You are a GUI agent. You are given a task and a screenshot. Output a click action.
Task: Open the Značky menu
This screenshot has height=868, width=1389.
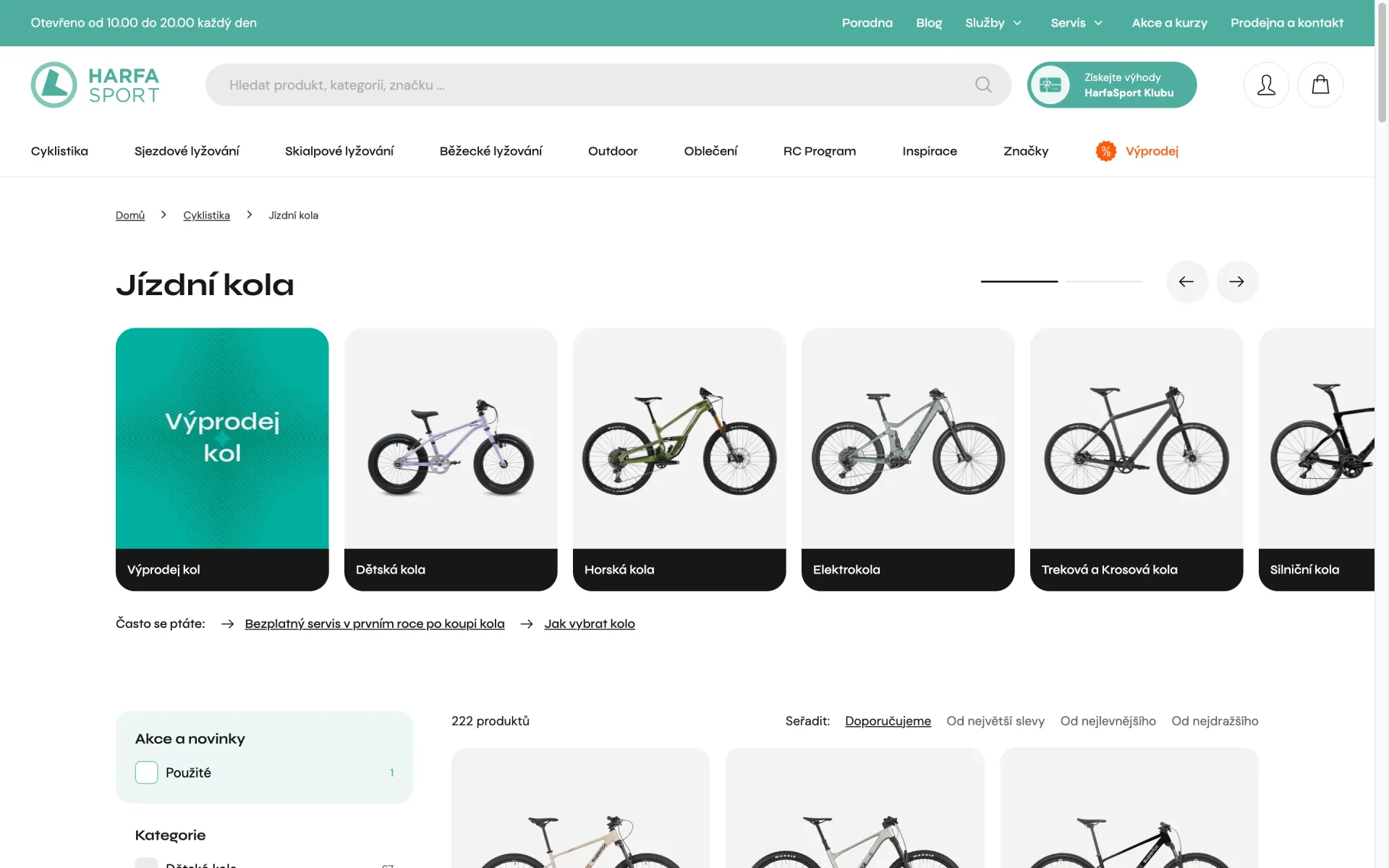coord(1026,150)
